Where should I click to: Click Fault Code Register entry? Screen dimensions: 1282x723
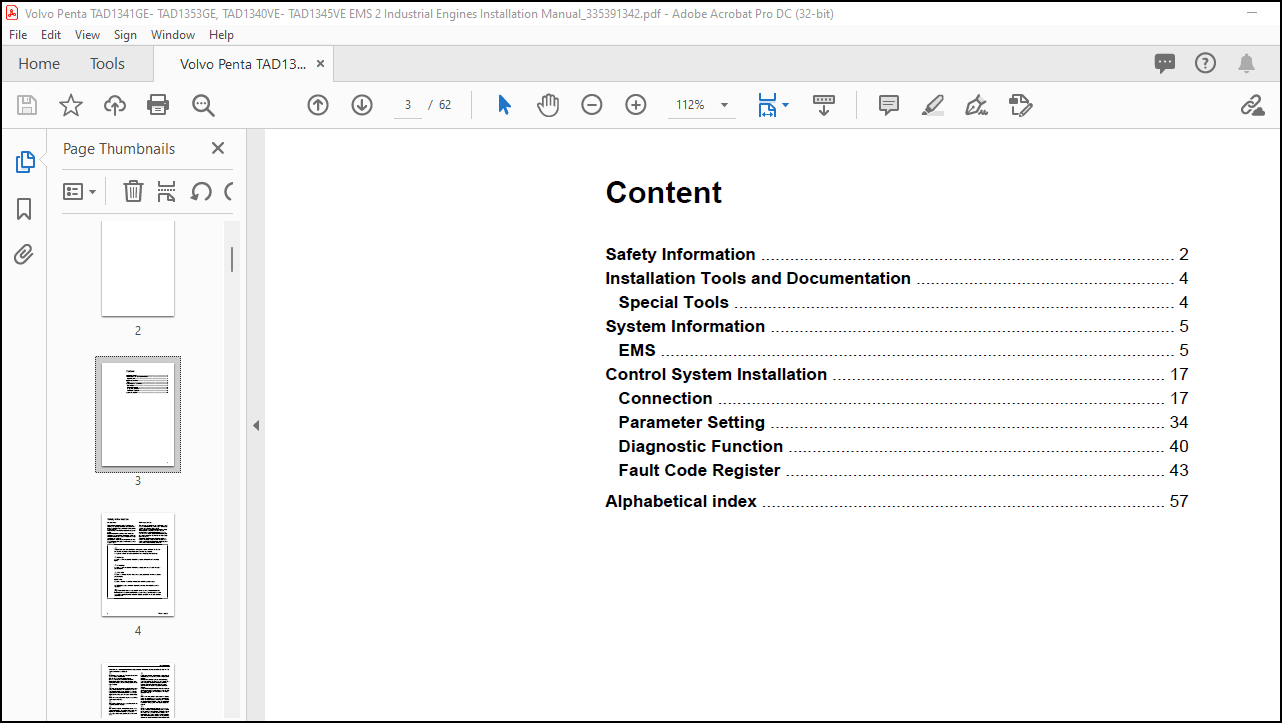click(x=903, y=470)
